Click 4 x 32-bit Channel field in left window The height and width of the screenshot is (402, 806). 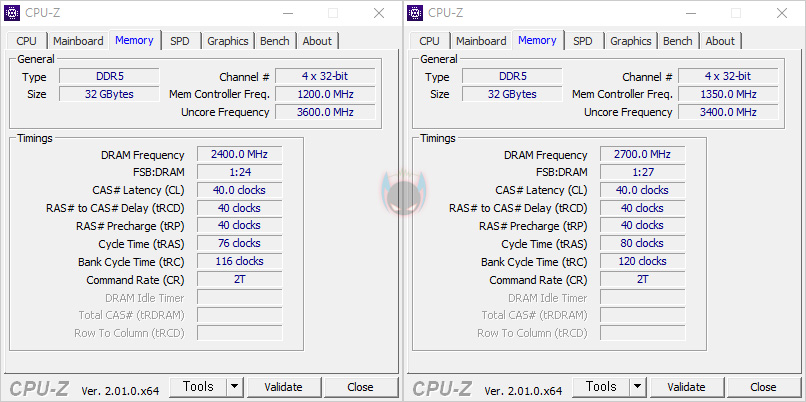325,76
